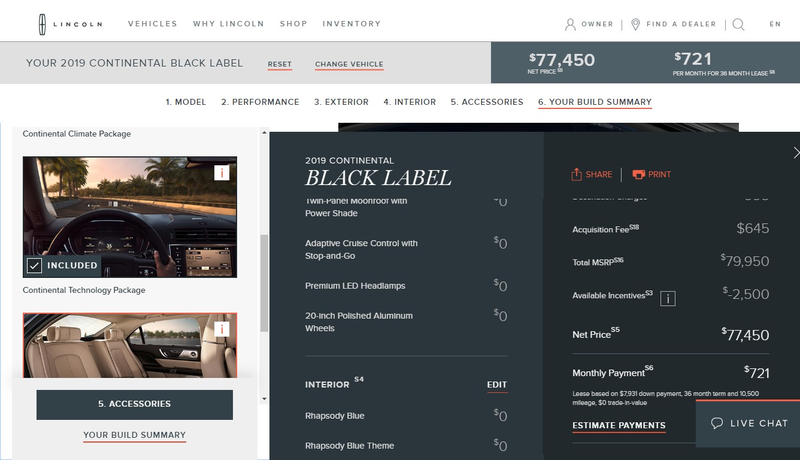
Task: Open the Vehicles menu
Action: tap(153, 24)
